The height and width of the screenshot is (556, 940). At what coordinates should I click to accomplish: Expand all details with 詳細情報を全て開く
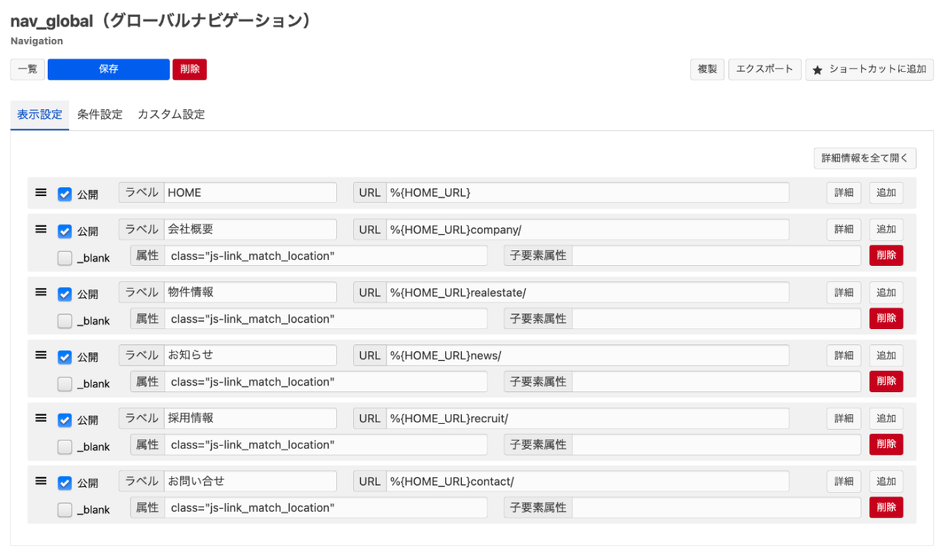click(x=864, y=158)
